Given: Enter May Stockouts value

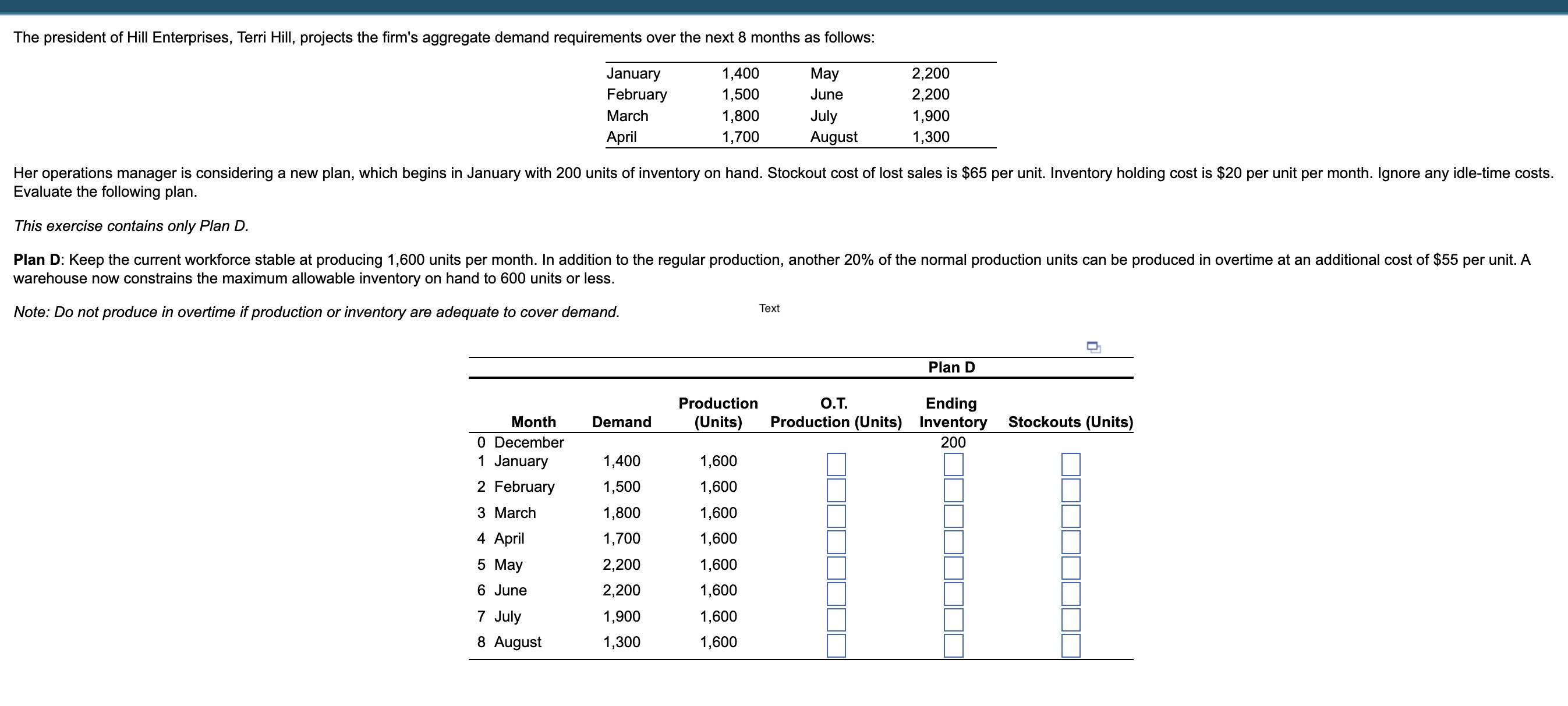Looking at the screenshot, I should click(x=1070, y=567).
